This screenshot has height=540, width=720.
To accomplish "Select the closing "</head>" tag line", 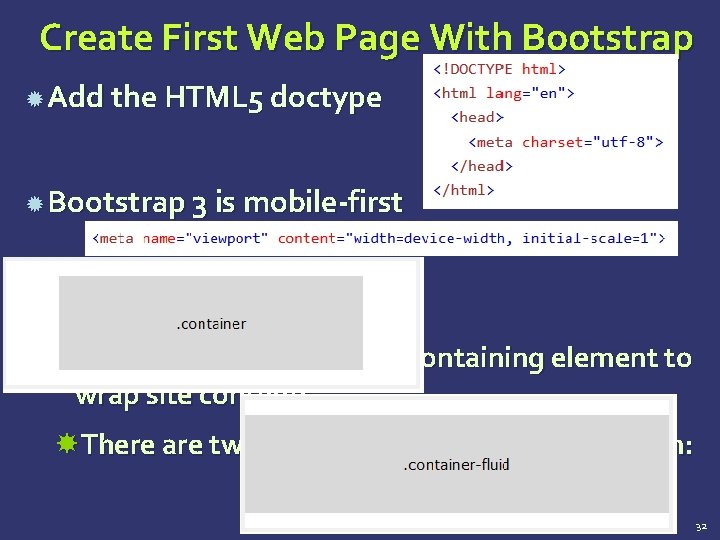I will click(482, 166).
